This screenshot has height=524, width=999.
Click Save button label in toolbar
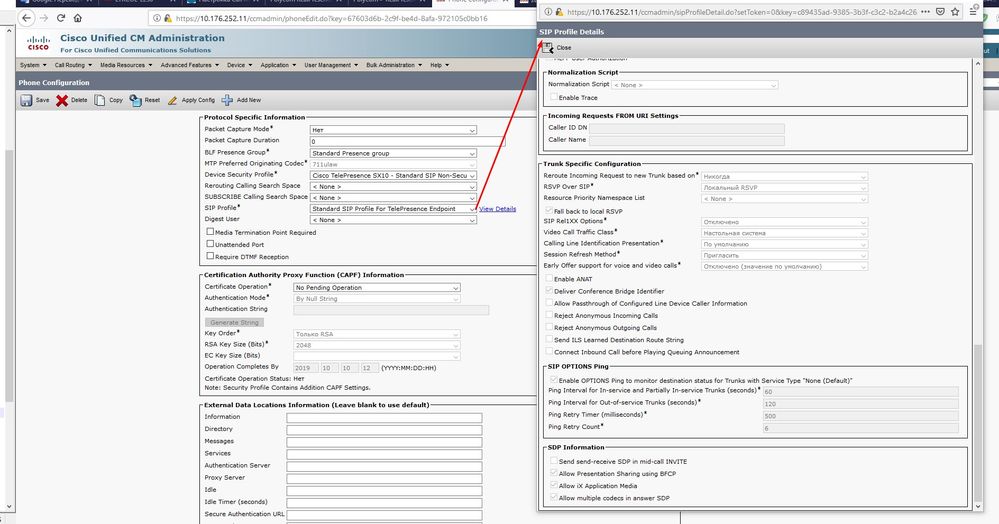click(x=42, y=100)
